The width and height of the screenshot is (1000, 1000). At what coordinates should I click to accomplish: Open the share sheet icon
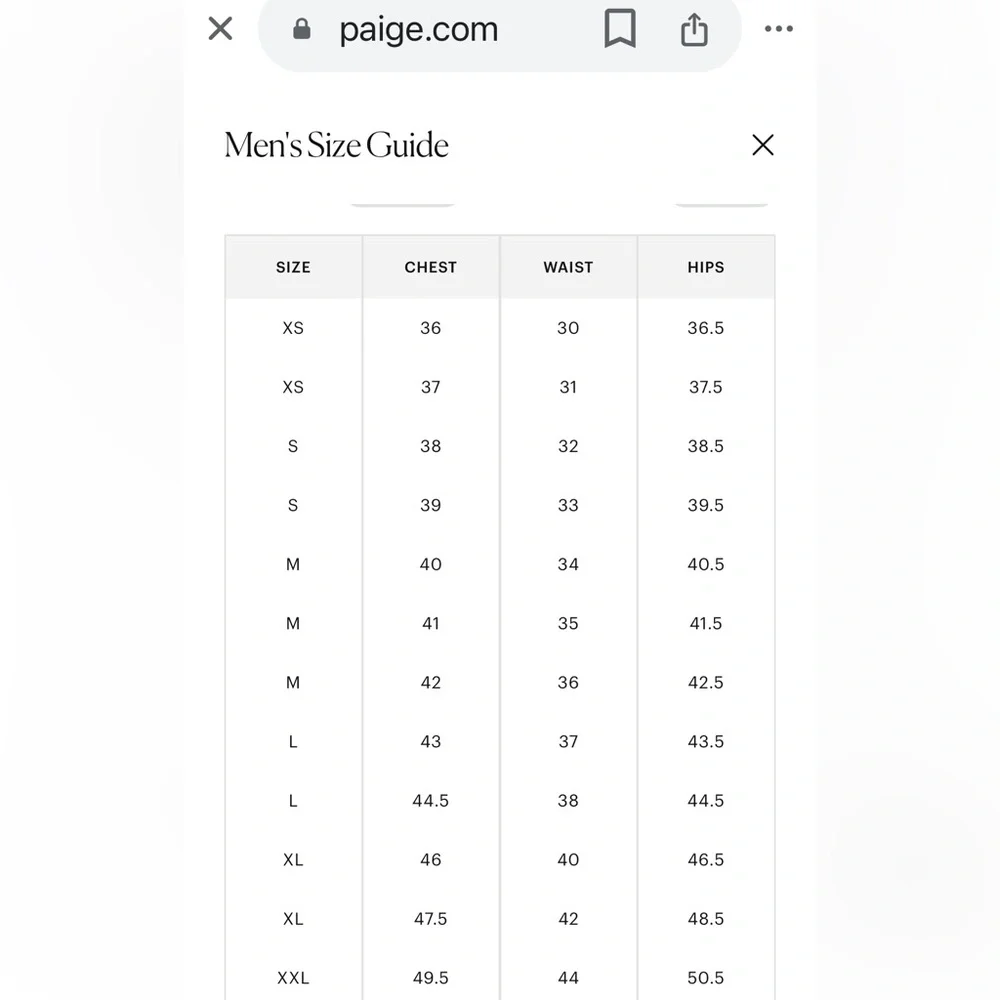pos(694,30)
